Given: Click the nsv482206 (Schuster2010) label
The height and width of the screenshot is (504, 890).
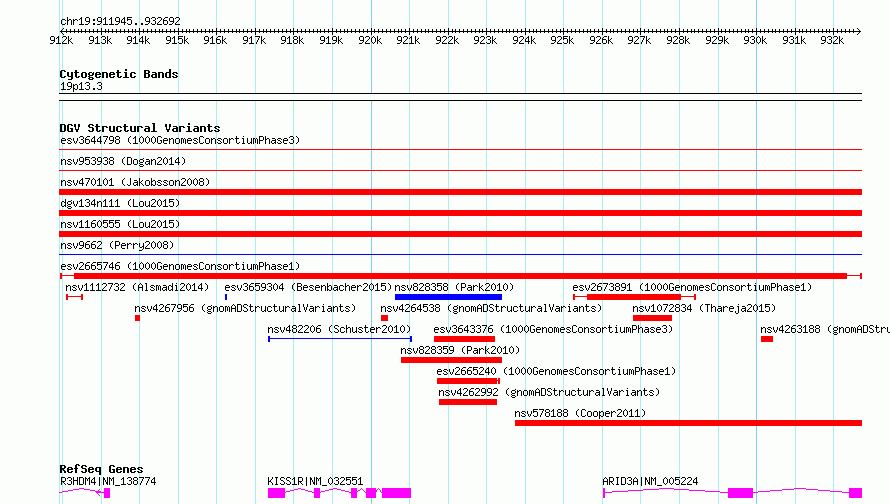Looking at the screenshot, I should point(339,329).
